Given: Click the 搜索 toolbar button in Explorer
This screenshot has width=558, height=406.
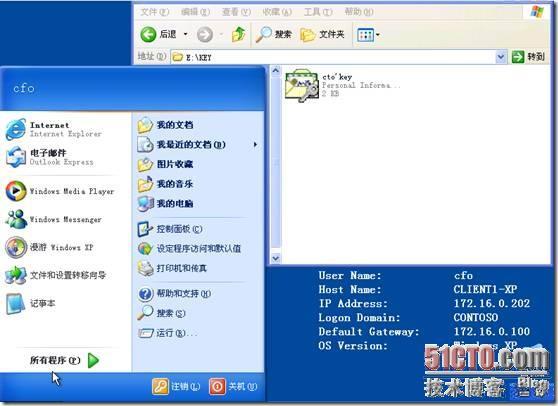Looking at the screenshot, I should pos(273,35).
